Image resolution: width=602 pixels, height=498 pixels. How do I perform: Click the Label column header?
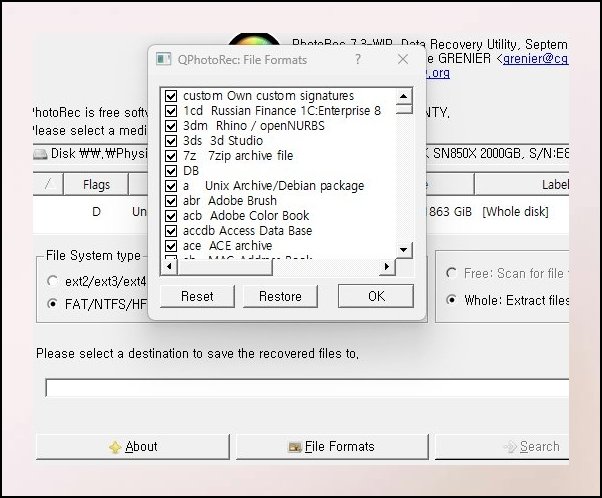(x=522, y=185)
